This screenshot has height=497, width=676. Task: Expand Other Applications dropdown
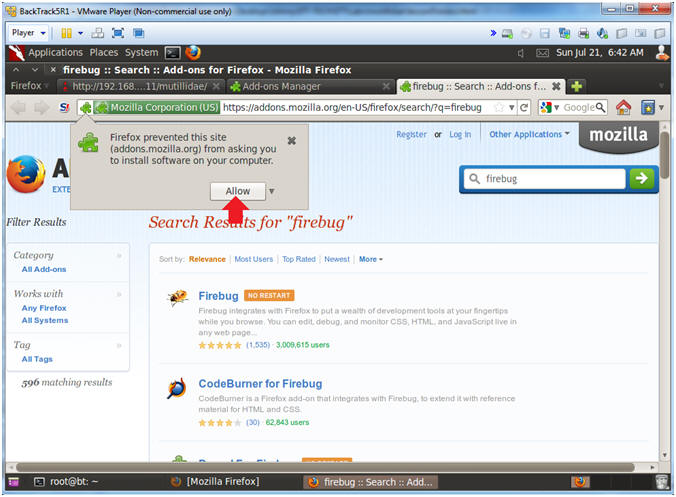(x=529, y=134)
